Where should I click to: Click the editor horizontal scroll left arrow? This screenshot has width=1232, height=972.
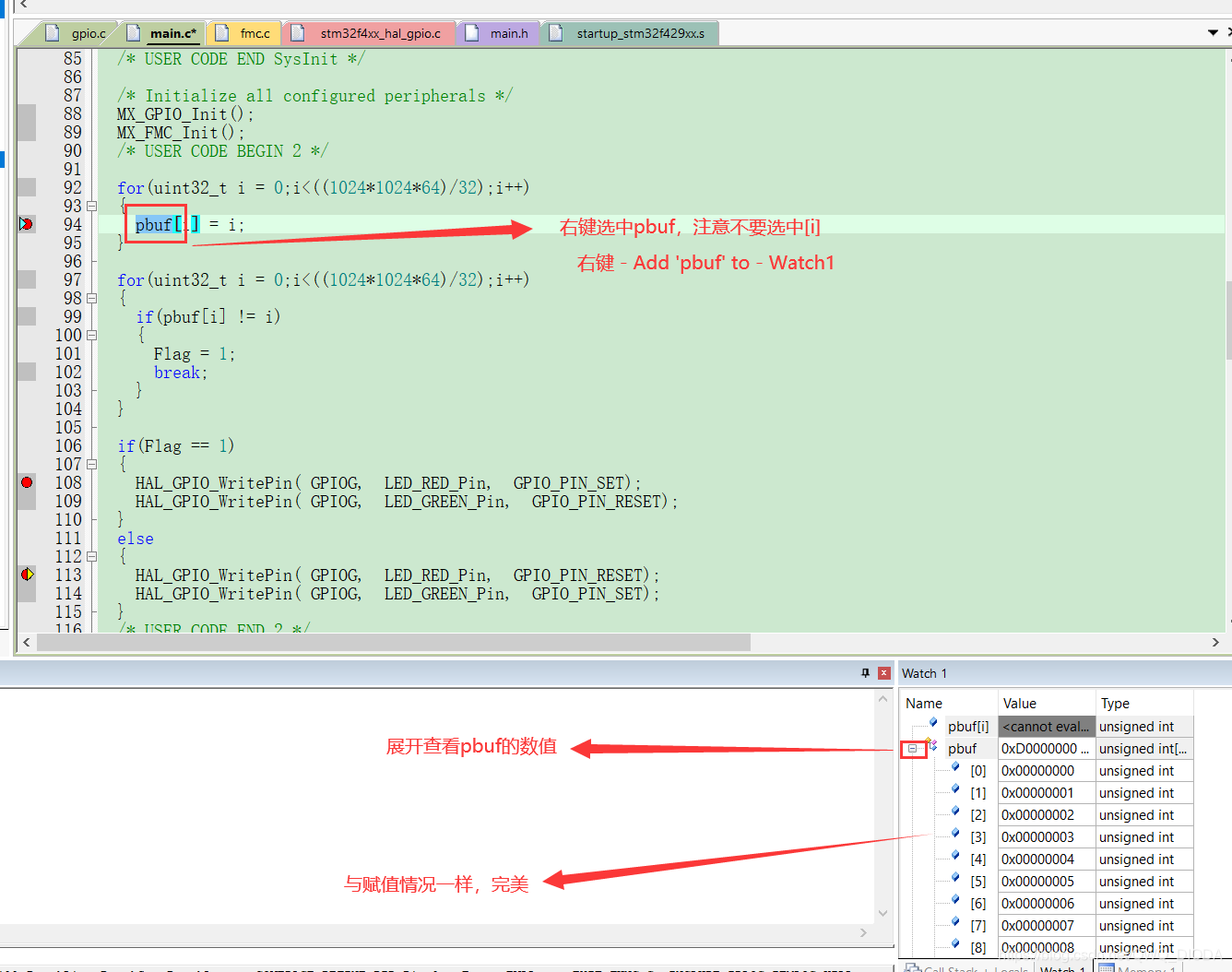[26, 642]
